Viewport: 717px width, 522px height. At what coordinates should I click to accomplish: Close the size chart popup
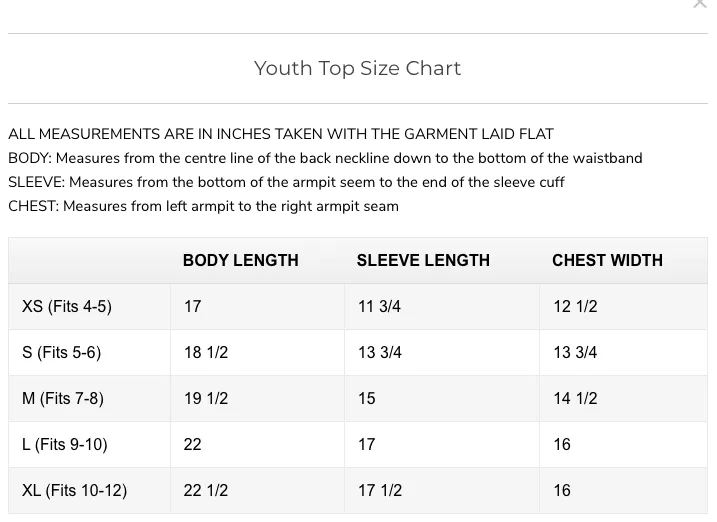tap(700, 4)
